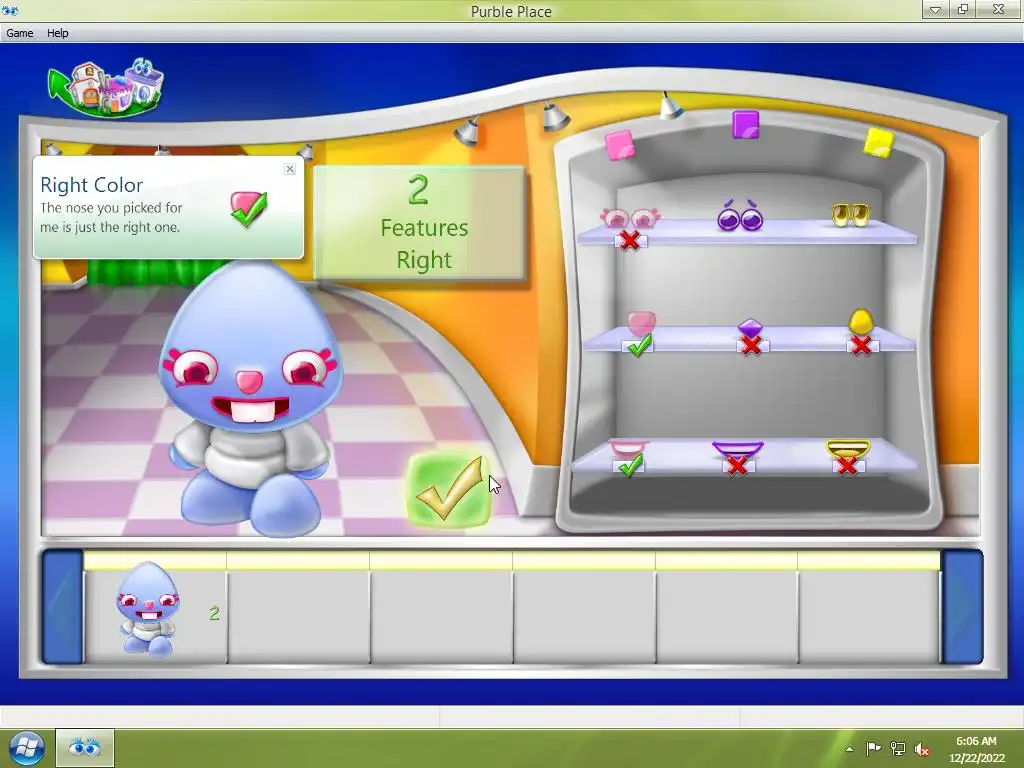This screenshot has width=1024, height=768.
Task: Open the Windows Start menu
Action: (26, 748)
